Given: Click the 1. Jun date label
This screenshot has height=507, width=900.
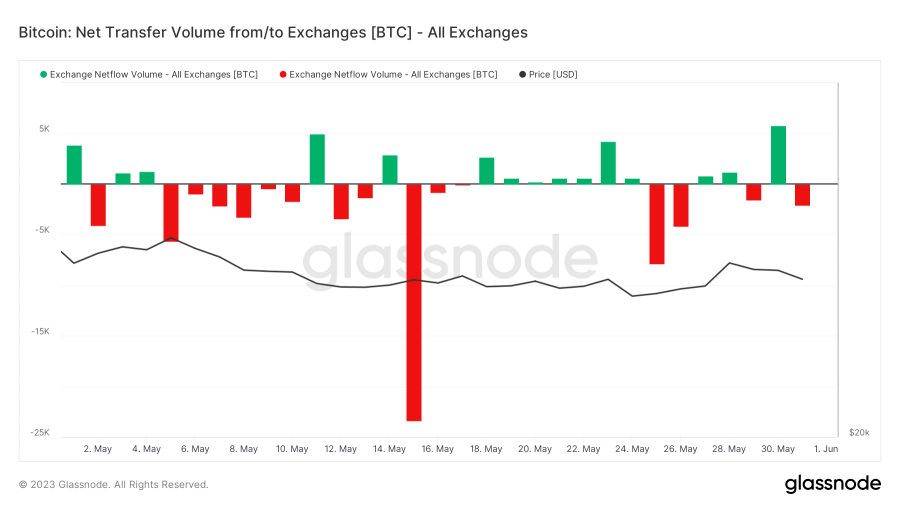Looking at the screenshot, I should click(826, 449).
